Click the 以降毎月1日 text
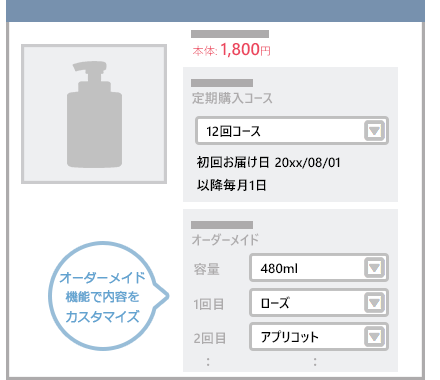 tap(231, 185)
